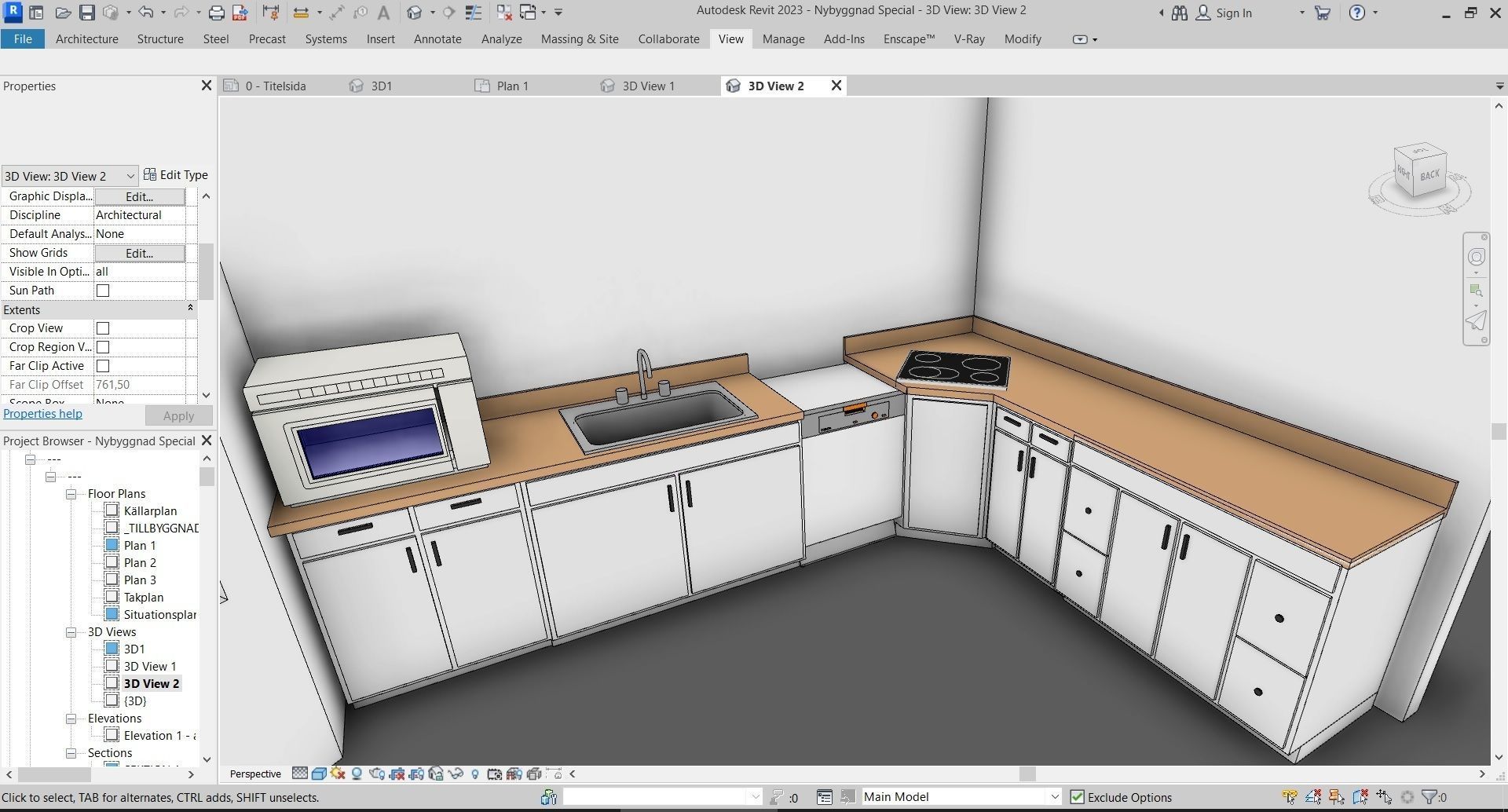Open the Architecture ribbon tab
1508x812 pixels.
coord(87,39)
